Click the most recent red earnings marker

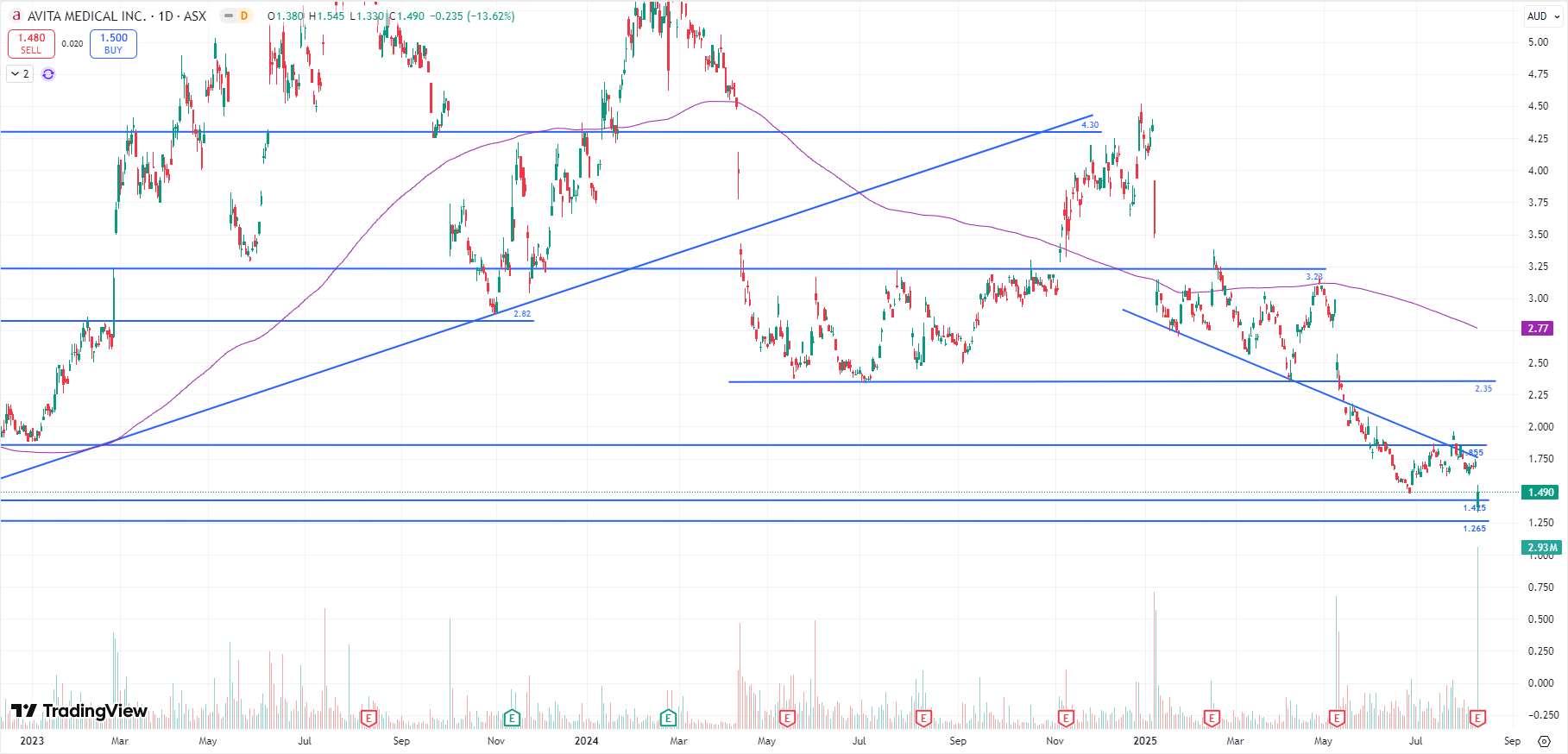1477,718
